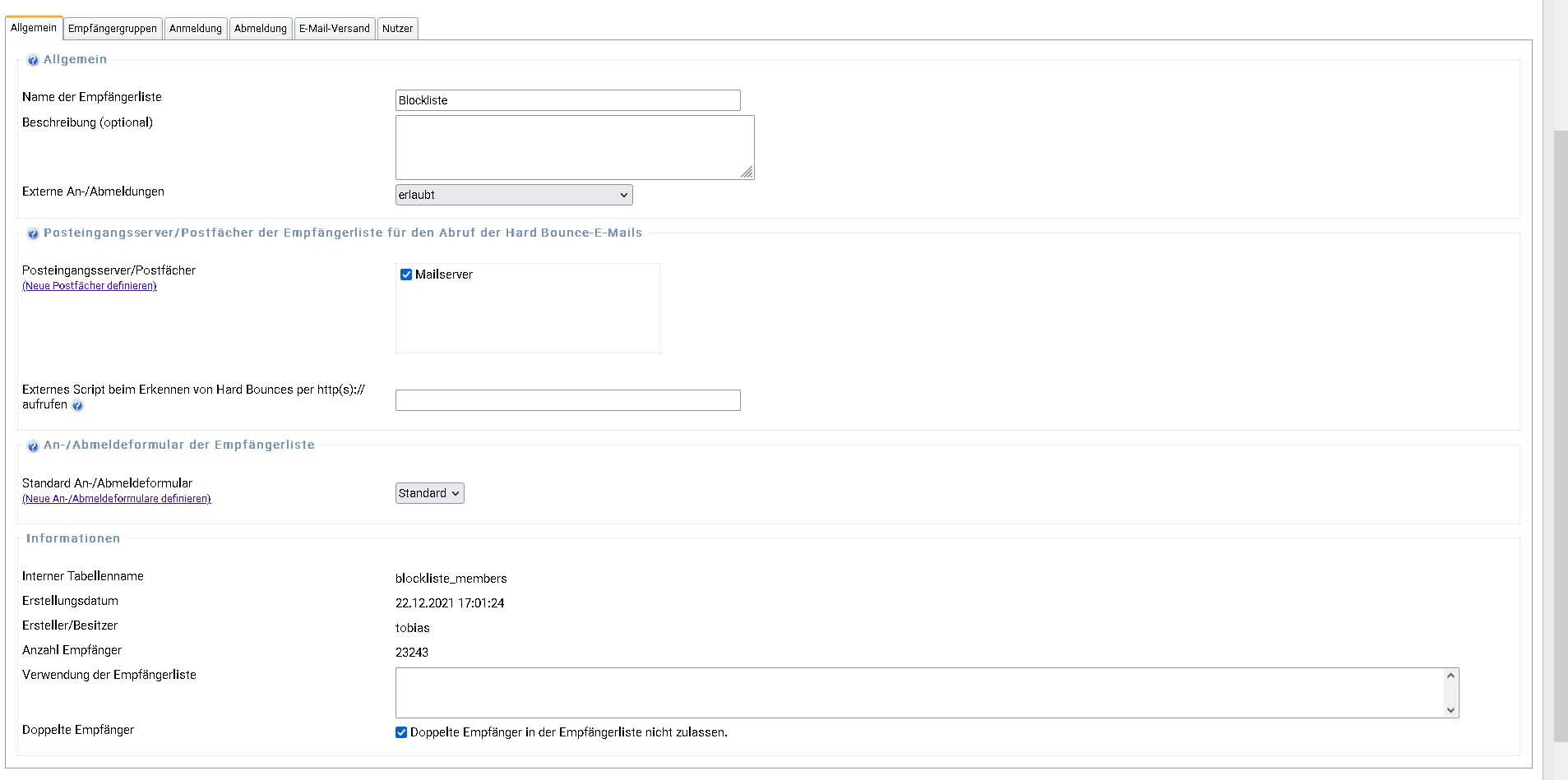
Task: Click the help icon after 'aufrufen' label
Action: tap(77, 406)
